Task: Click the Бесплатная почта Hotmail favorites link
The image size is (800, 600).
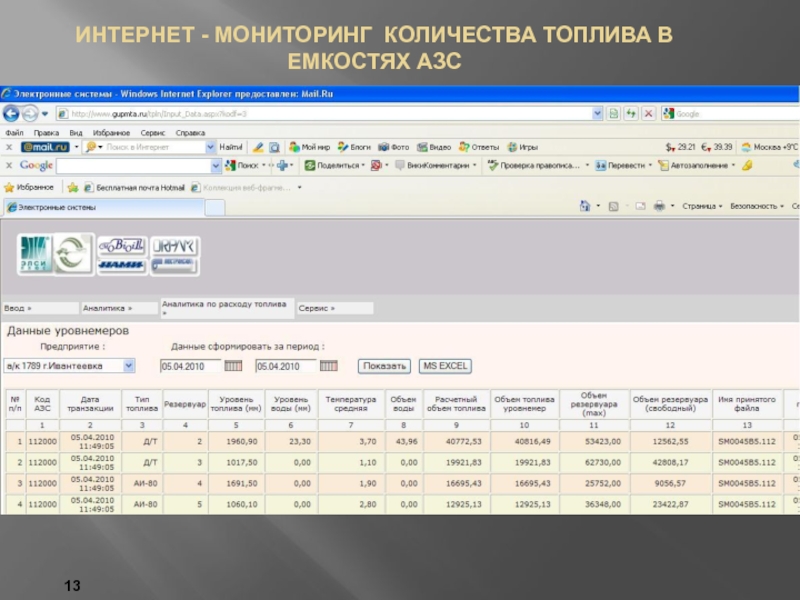Action: pos(129,187)
